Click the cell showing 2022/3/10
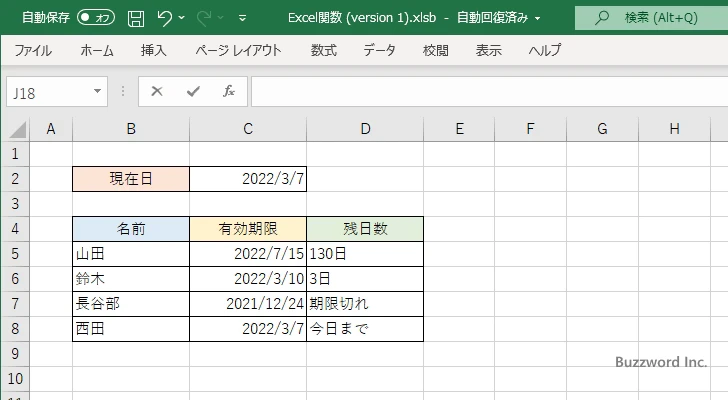This screenshot has height=400, width=728. [248, 279]
